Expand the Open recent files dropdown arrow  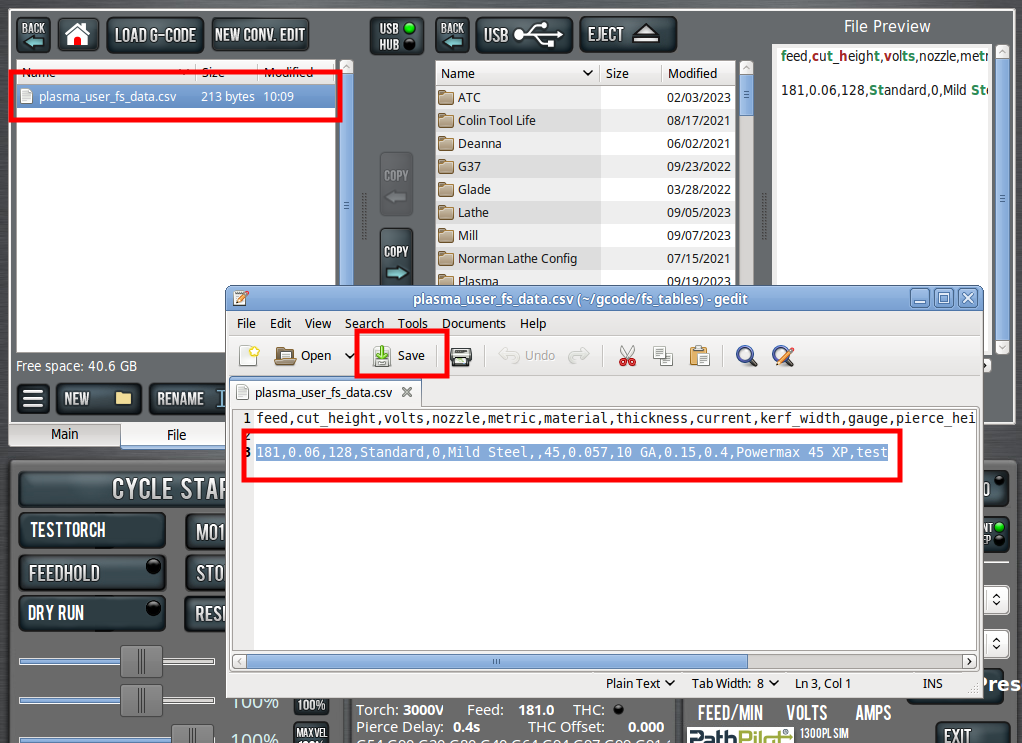click(349, 355)
